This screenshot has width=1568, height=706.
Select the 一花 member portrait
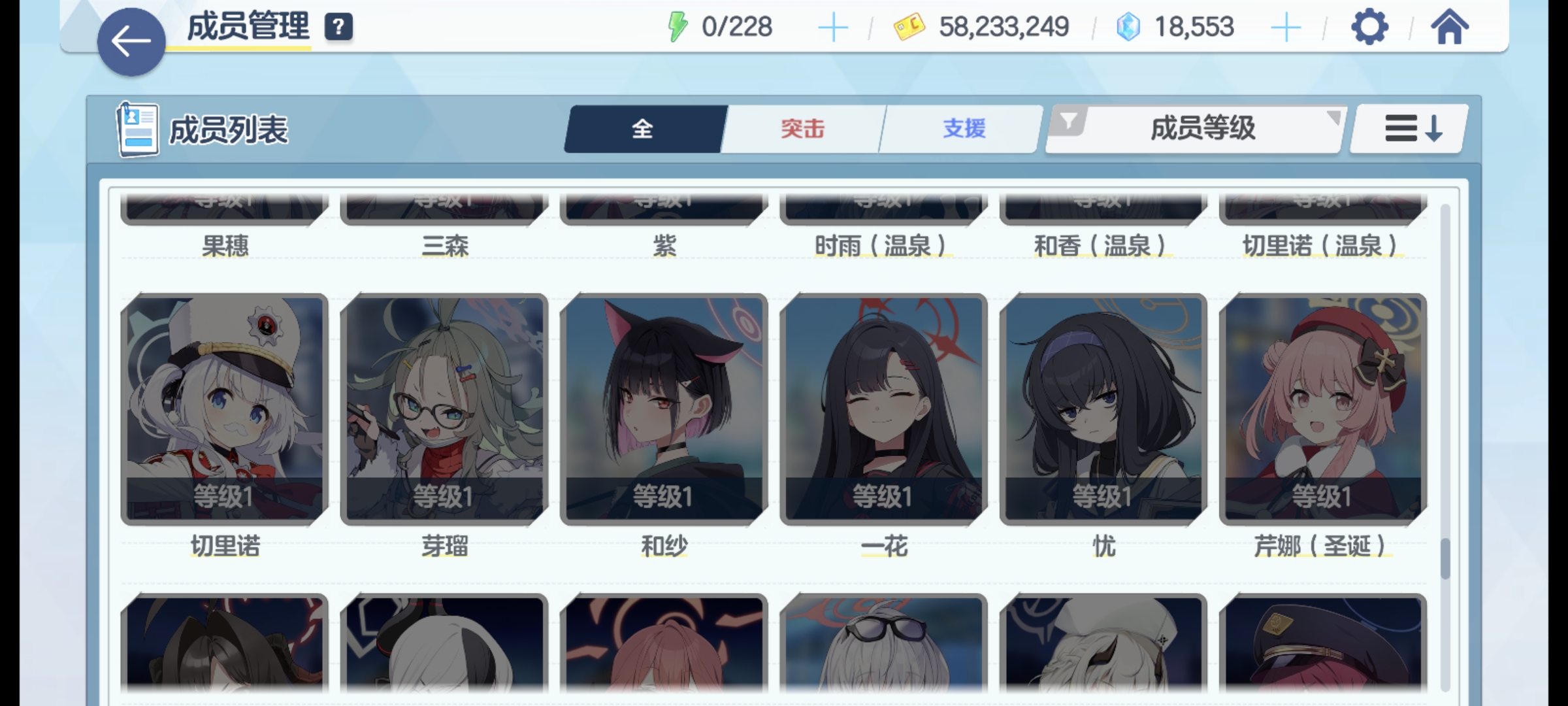883,409
